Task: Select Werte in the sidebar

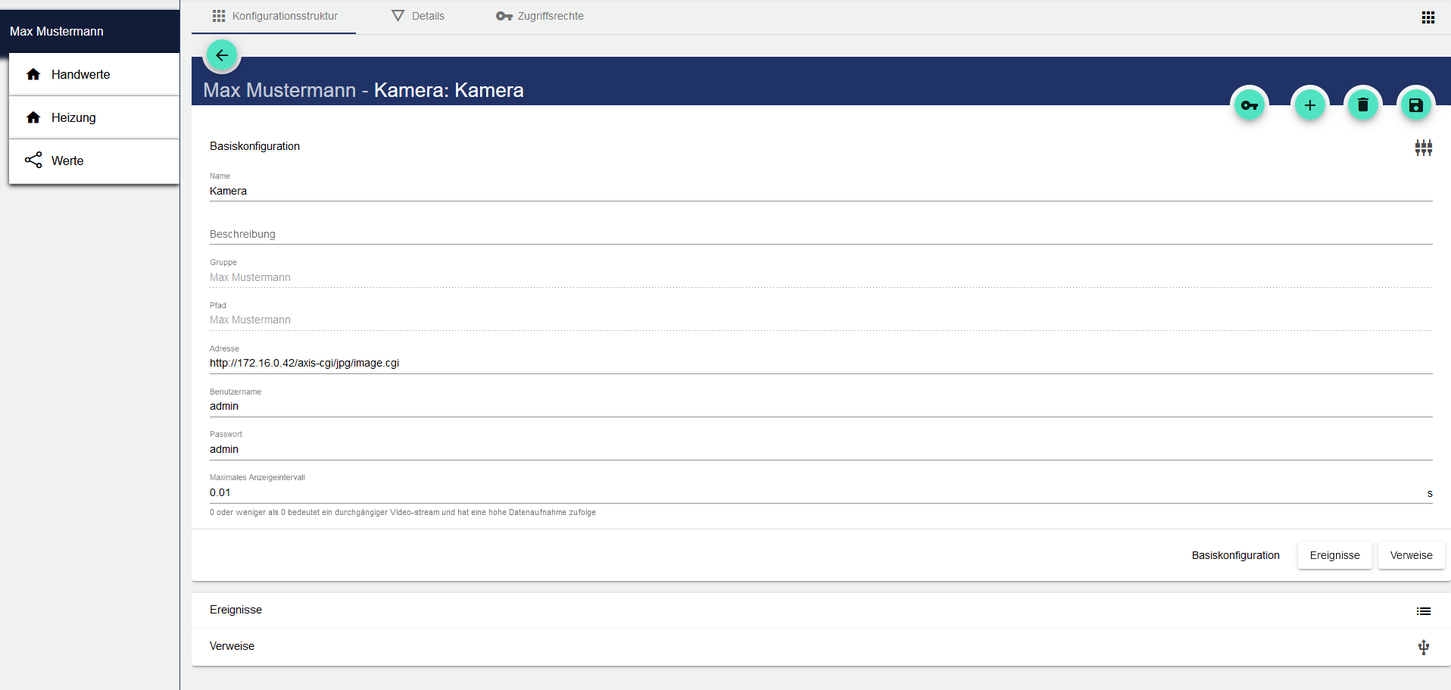Action: tap(68, 161)
